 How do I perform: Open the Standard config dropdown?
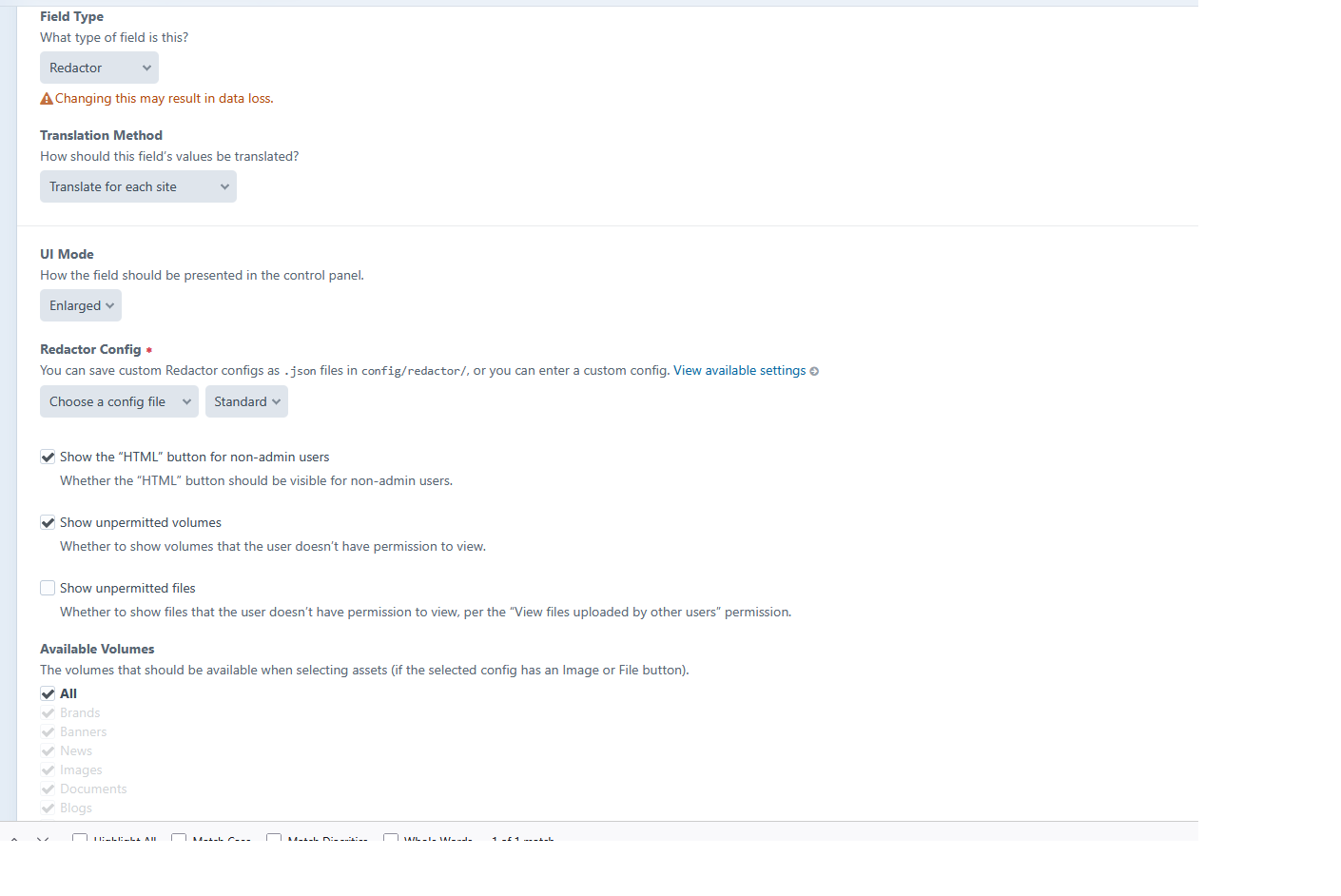point(246,402)
